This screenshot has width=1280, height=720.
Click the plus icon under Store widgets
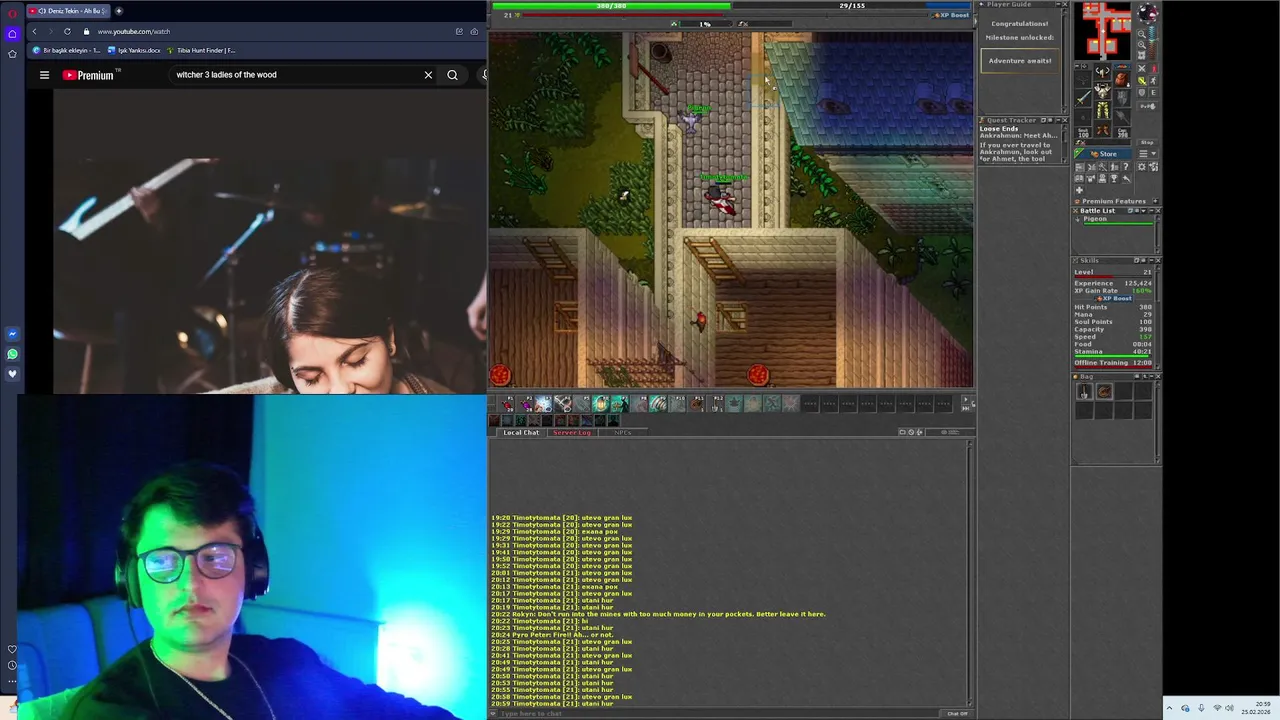1080,190
